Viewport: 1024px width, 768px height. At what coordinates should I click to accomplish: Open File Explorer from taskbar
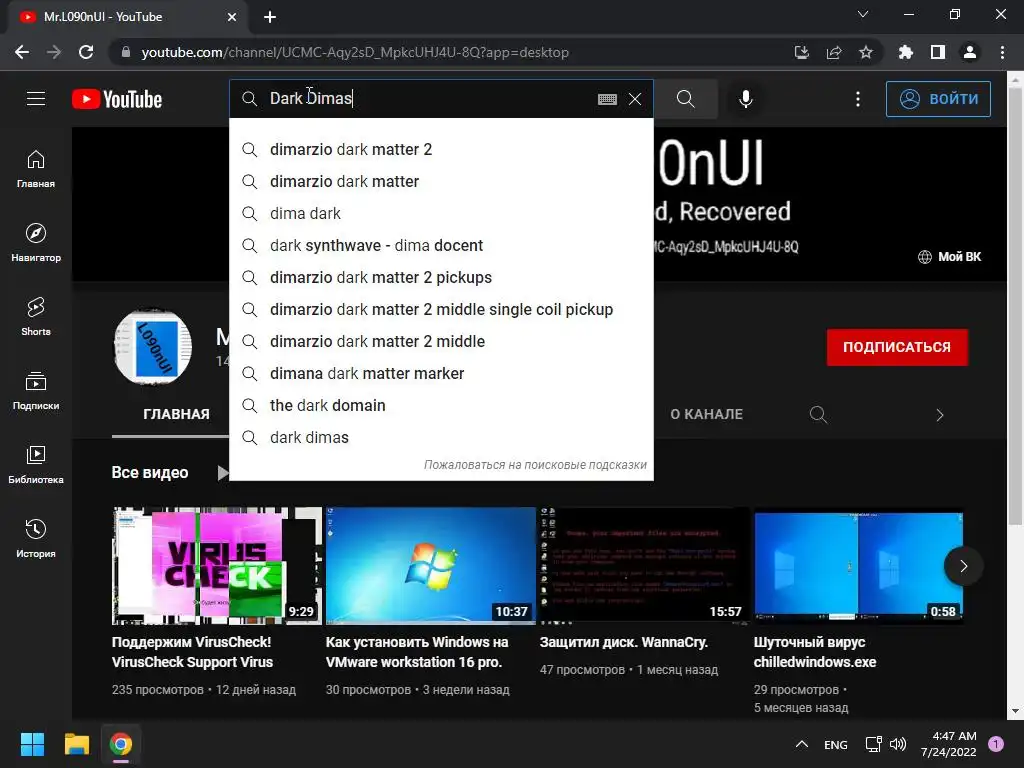[x=76, y=744]
